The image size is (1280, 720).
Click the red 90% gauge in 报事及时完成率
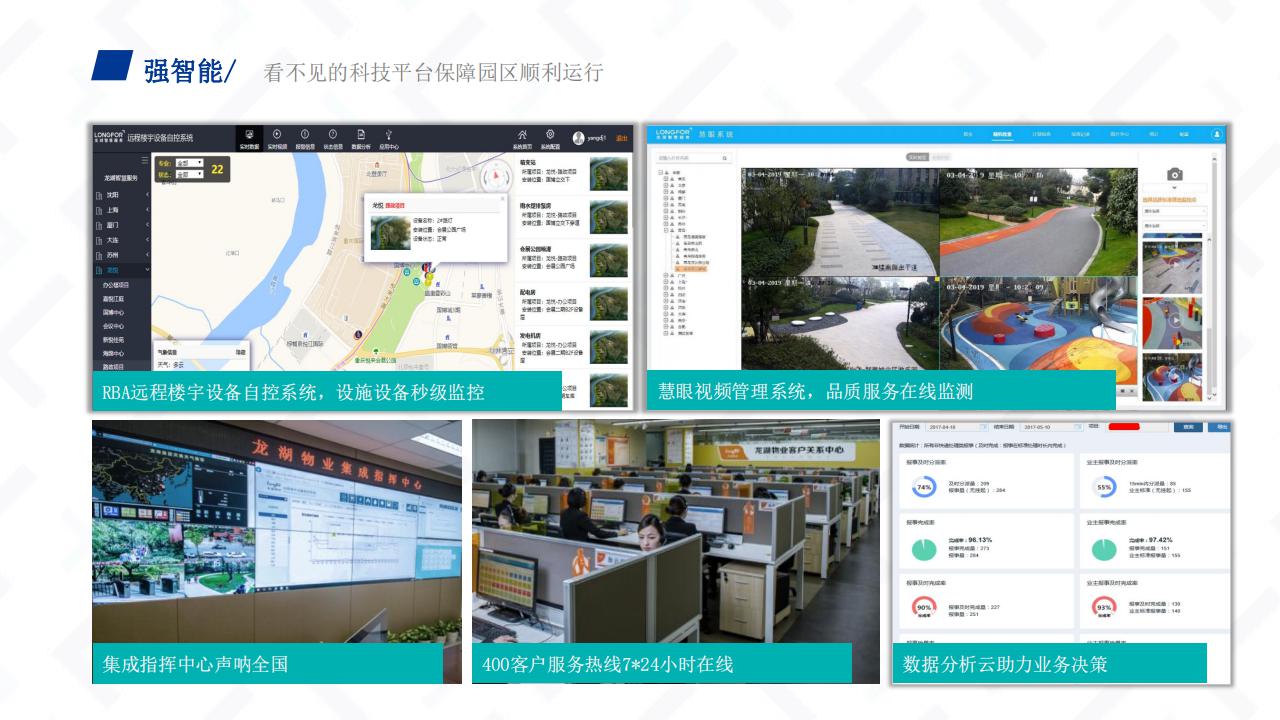coord(924,608)
